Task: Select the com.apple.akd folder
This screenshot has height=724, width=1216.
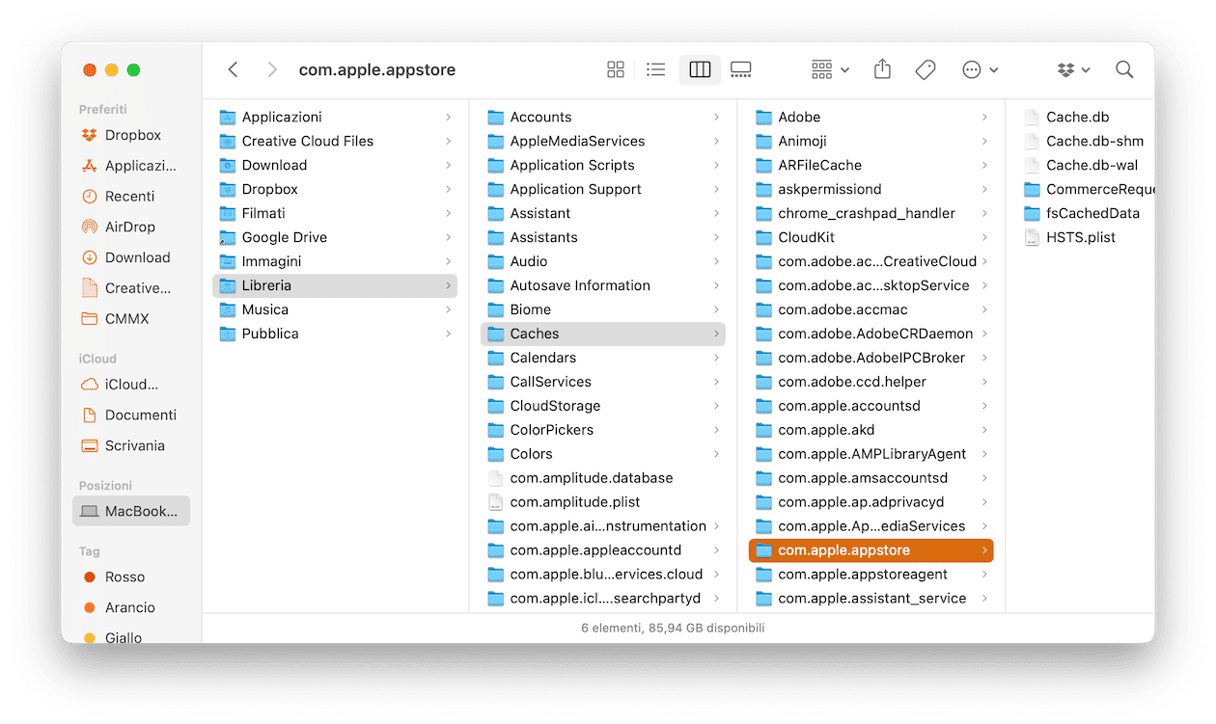Action: pyautogui.click(x=871, y=430)
